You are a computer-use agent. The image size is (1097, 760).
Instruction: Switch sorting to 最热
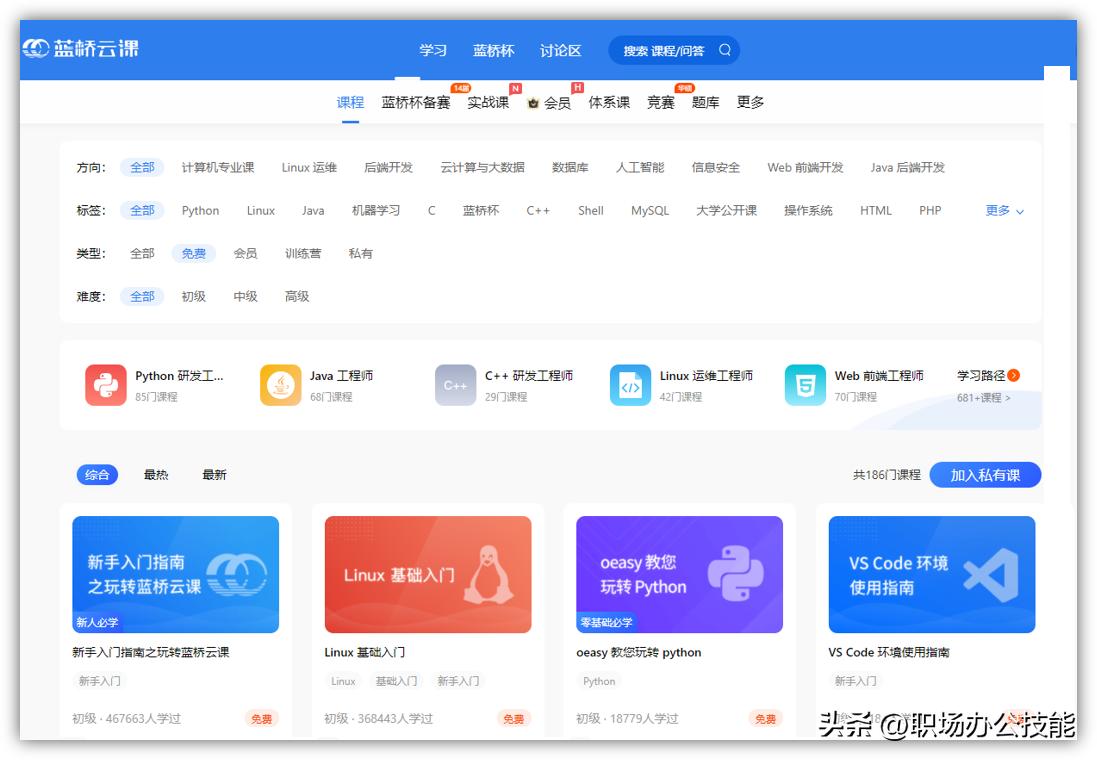[x=155, y=475]
